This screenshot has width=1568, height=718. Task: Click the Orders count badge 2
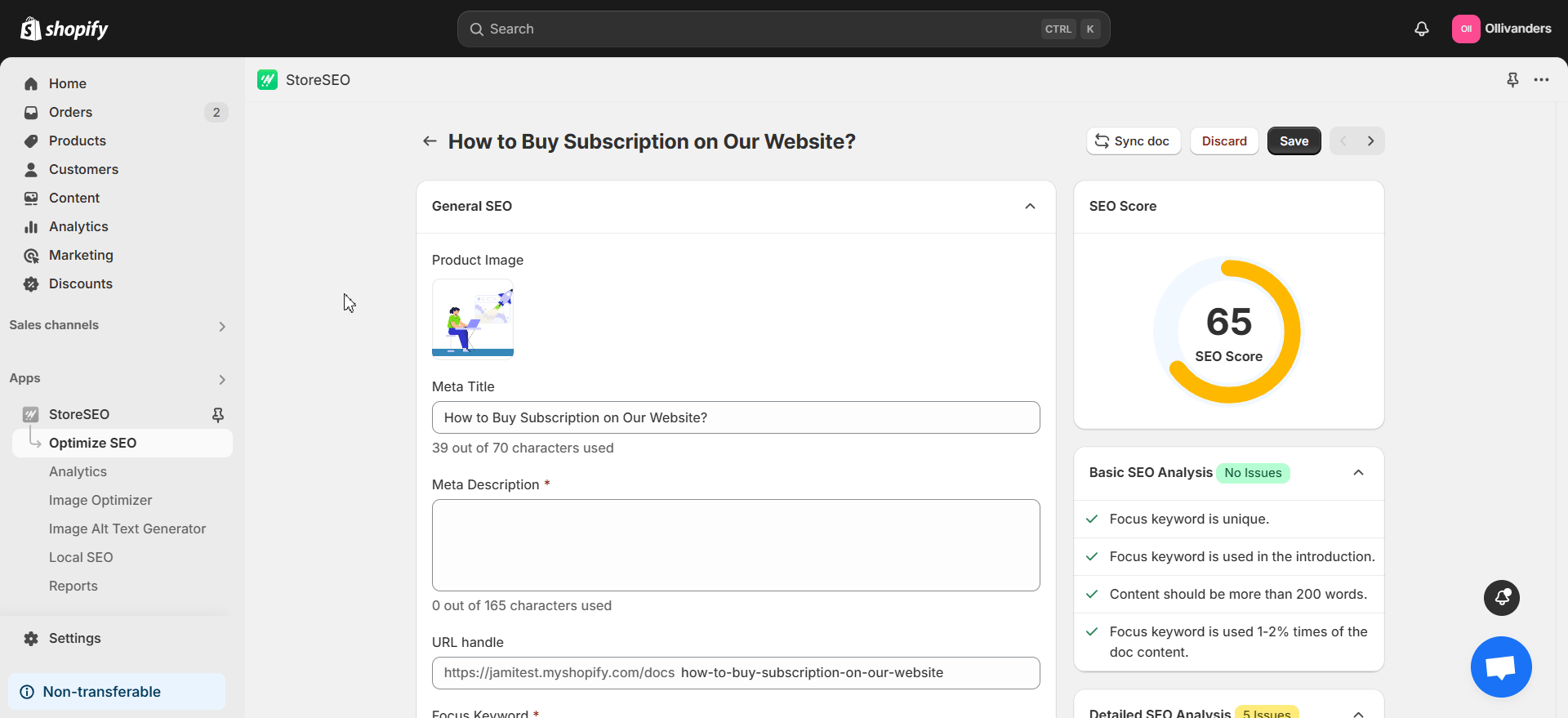[x=216, y=112]
